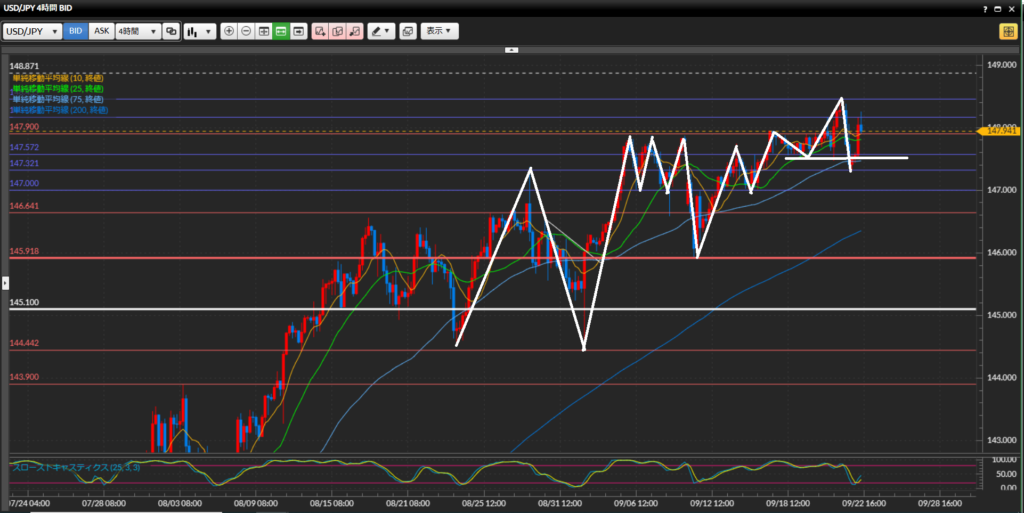Open the 4時間 timeframe dropdown
Viewport: 1024px width, 513px height.
[137, 31]
